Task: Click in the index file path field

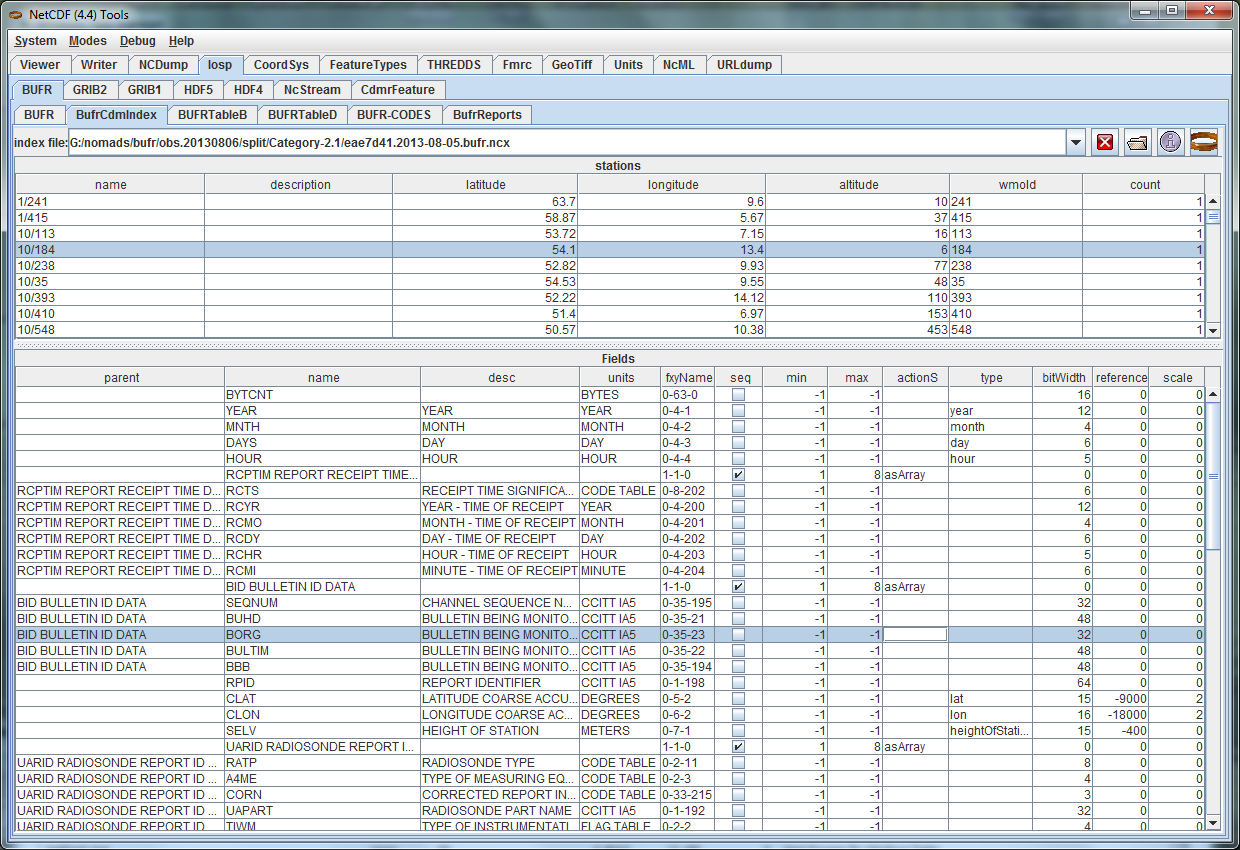Action: click(x=565, y=142)
